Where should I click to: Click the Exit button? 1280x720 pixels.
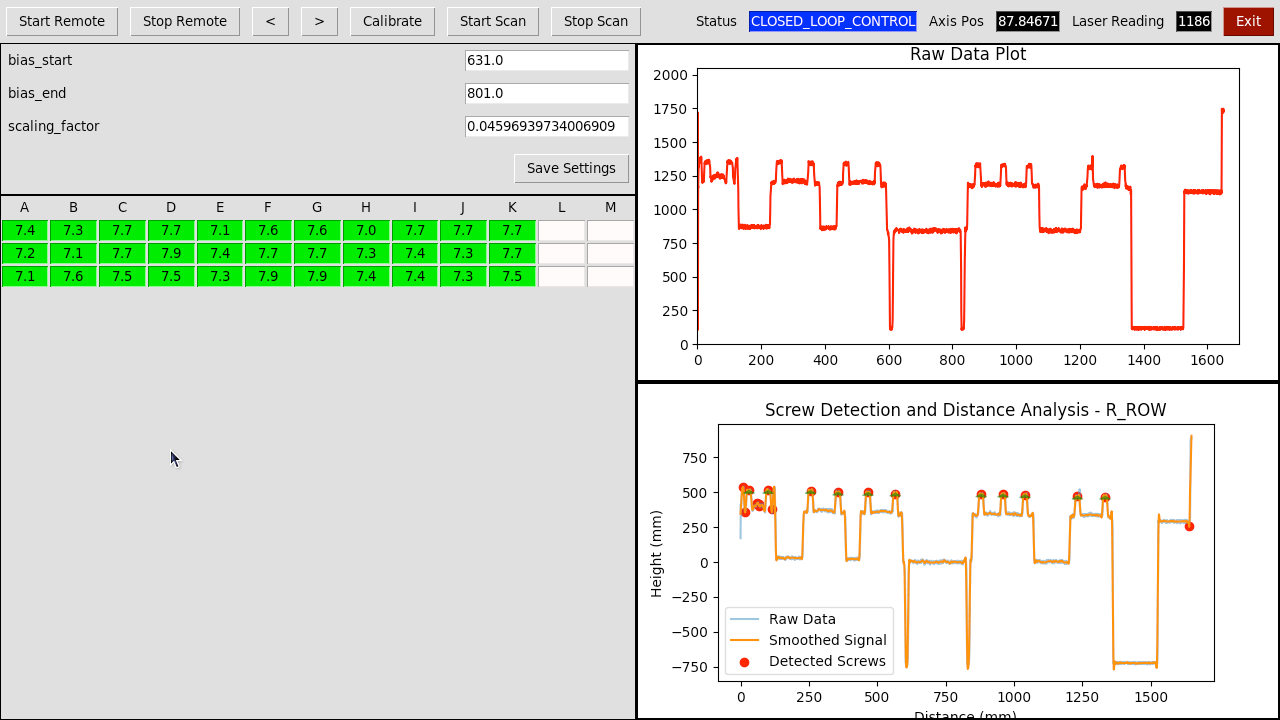(x=1247, y=21)
